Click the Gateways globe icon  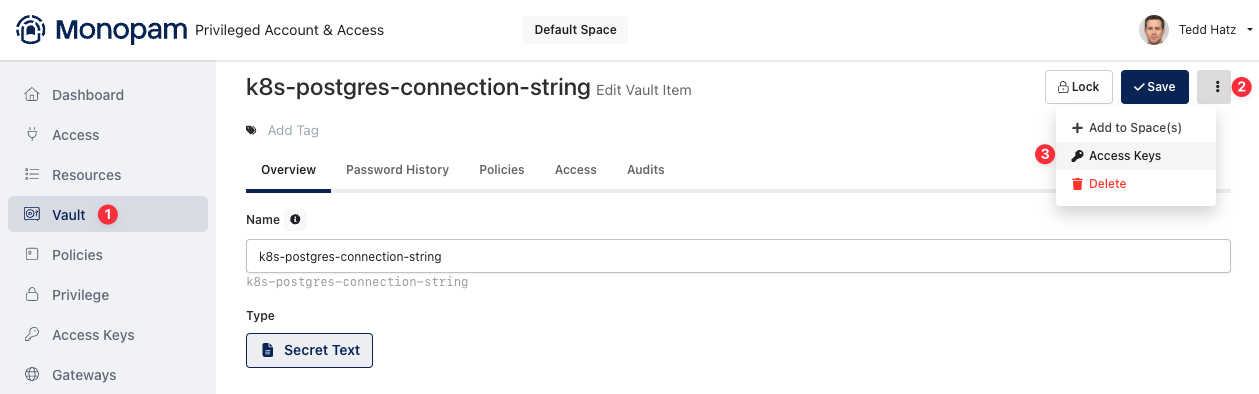32,375
